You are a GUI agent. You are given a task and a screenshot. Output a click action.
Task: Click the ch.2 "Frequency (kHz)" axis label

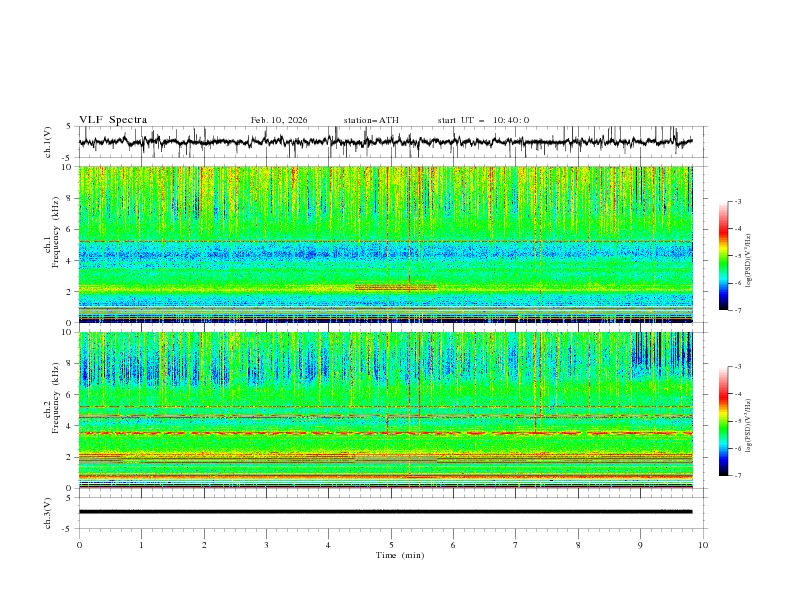(56, 397)
